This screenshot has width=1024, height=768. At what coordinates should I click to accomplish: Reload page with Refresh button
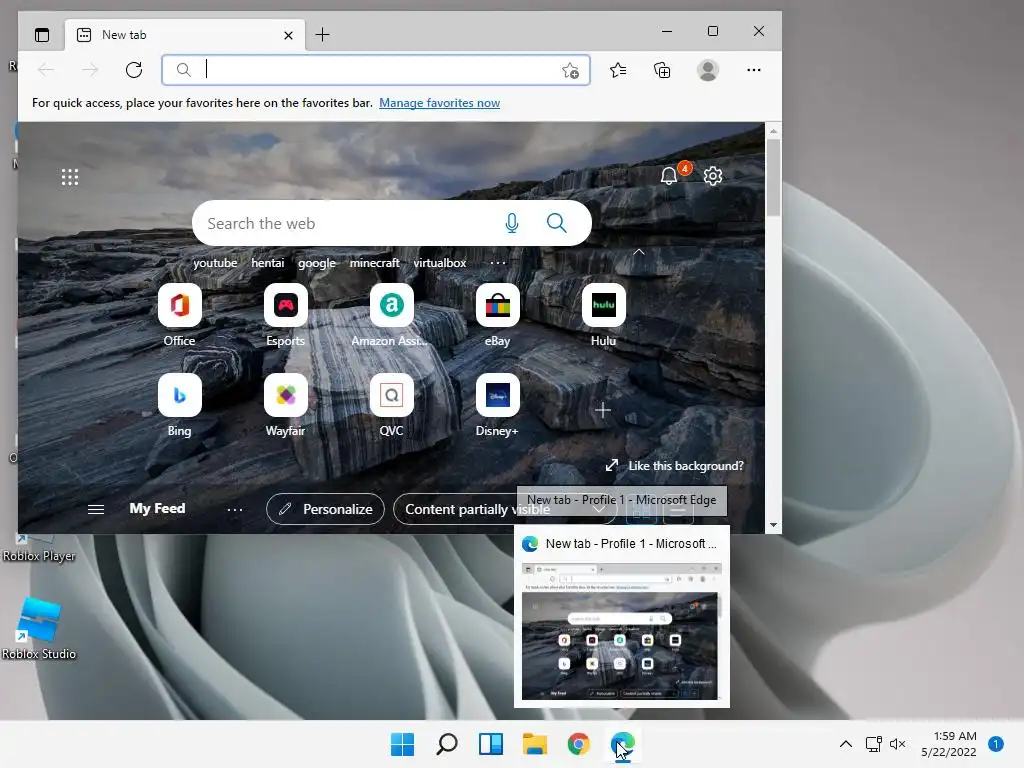[134, 70]
